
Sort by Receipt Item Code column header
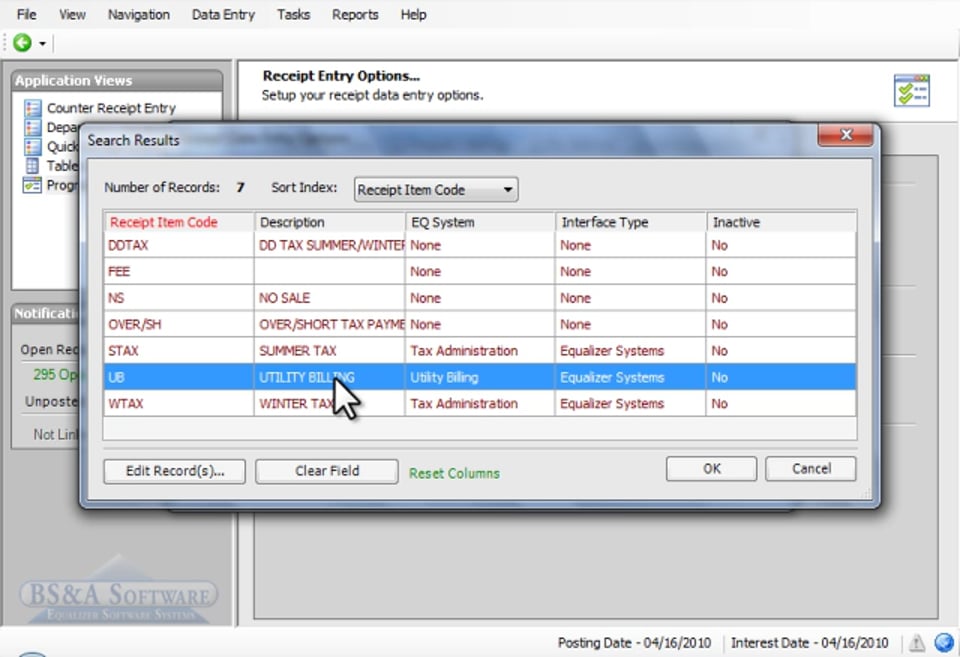point(179,222)
